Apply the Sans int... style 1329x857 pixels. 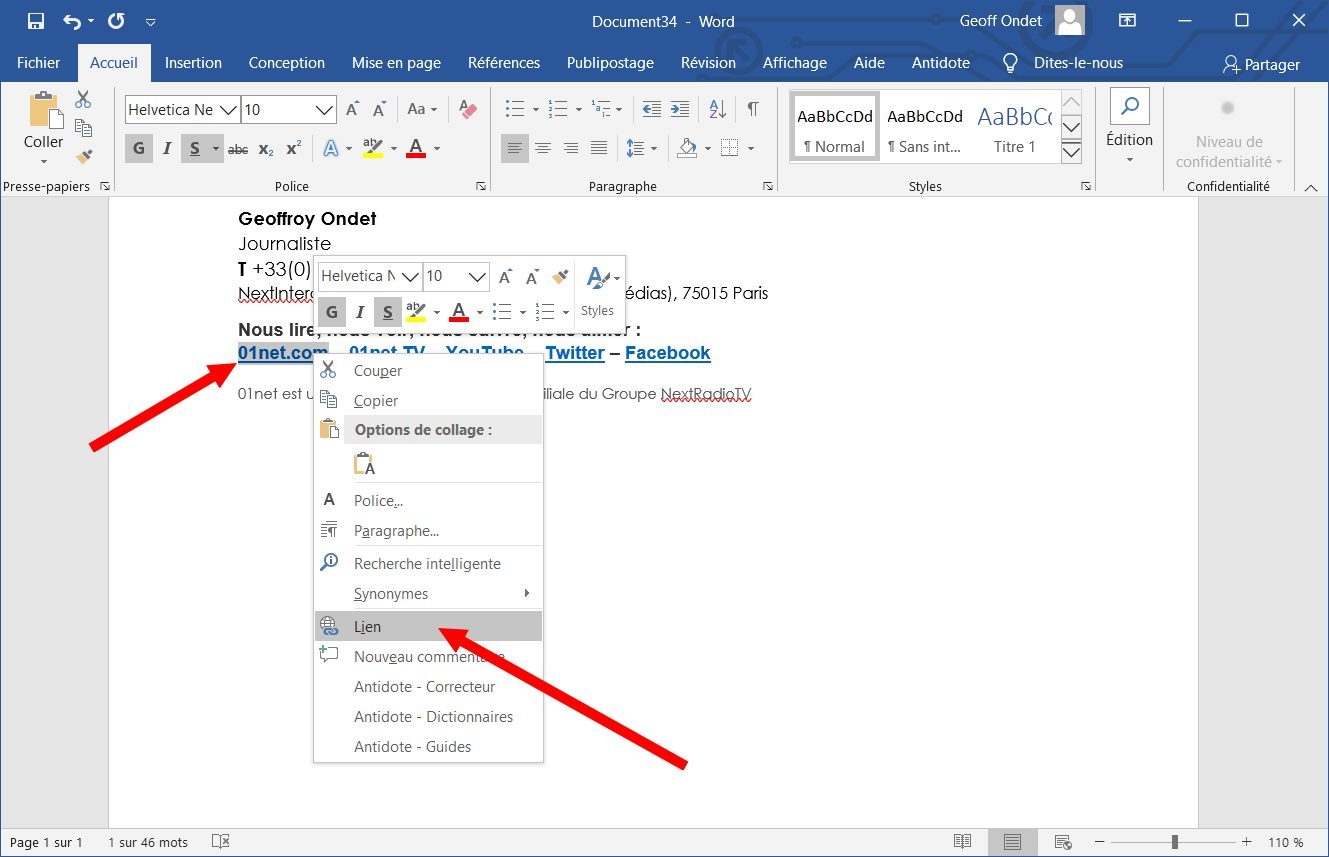[925, 127]
